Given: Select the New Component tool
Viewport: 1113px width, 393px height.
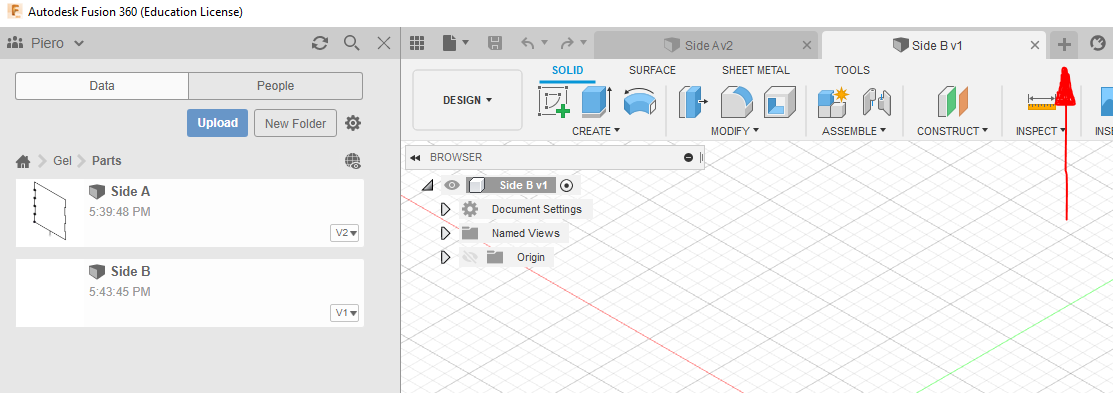Looking at the screenshot, I should click(x=833, y=101).
